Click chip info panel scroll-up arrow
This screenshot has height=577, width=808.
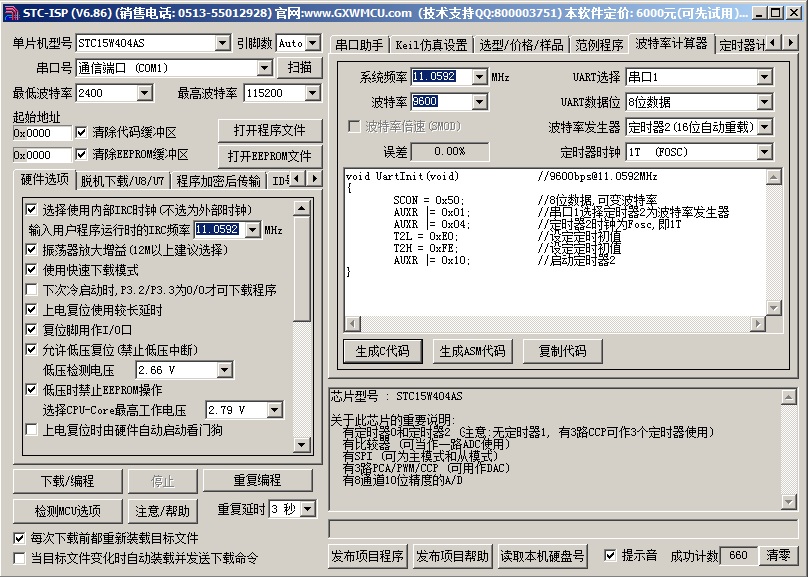(788, 397)
